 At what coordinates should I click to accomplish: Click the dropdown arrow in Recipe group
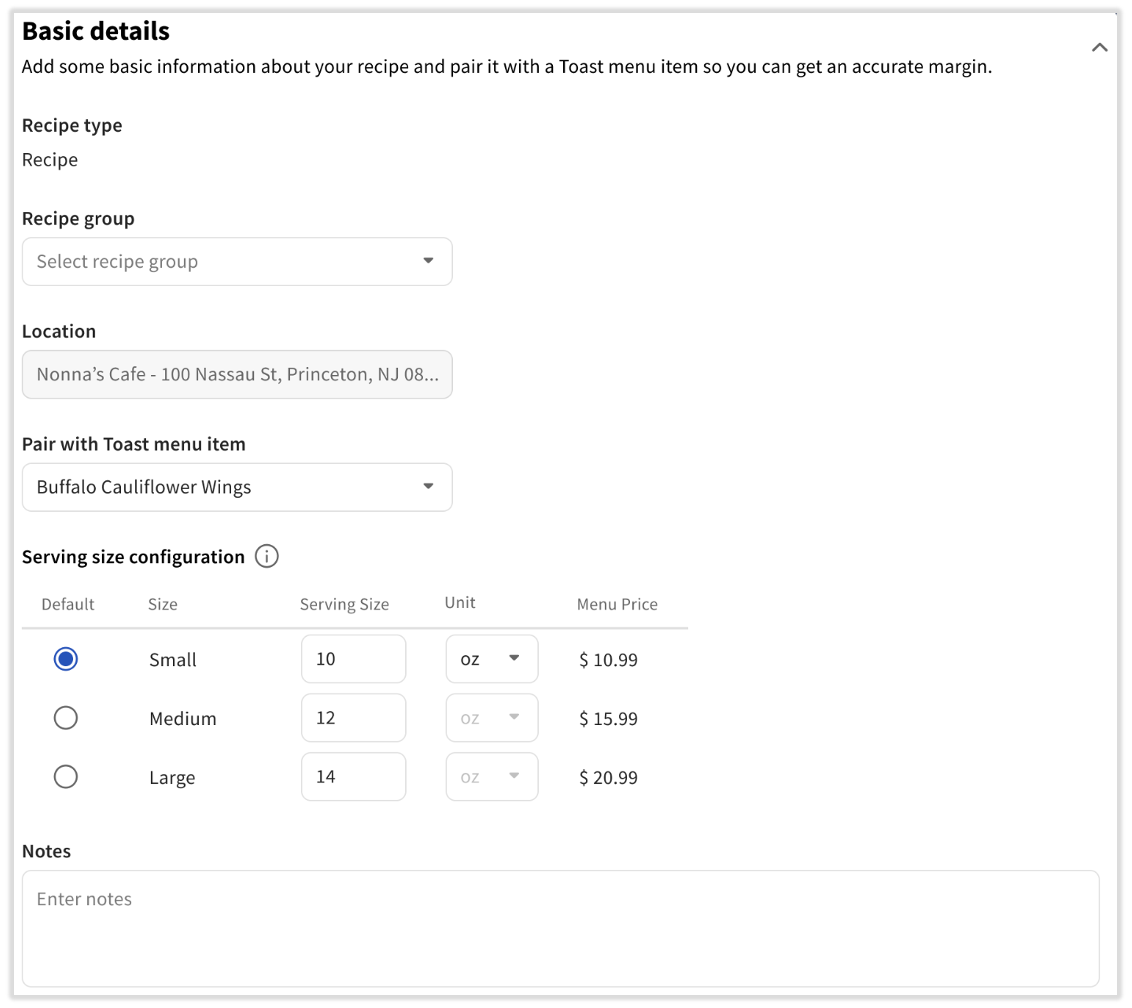428,261
